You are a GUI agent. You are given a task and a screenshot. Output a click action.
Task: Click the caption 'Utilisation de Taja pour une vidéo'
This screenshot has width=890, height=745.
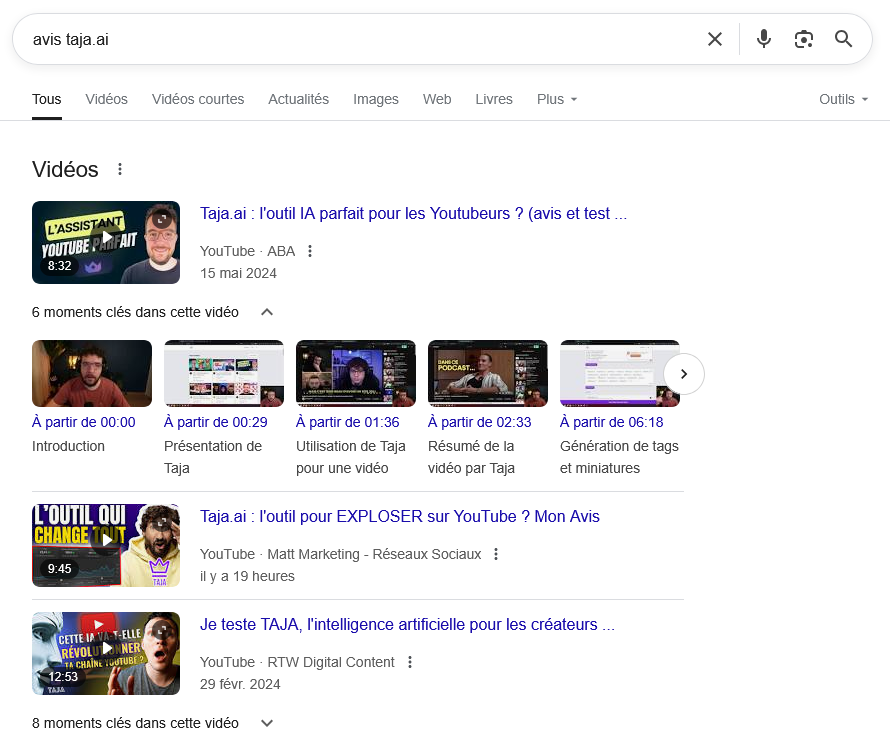click(351, 457)
